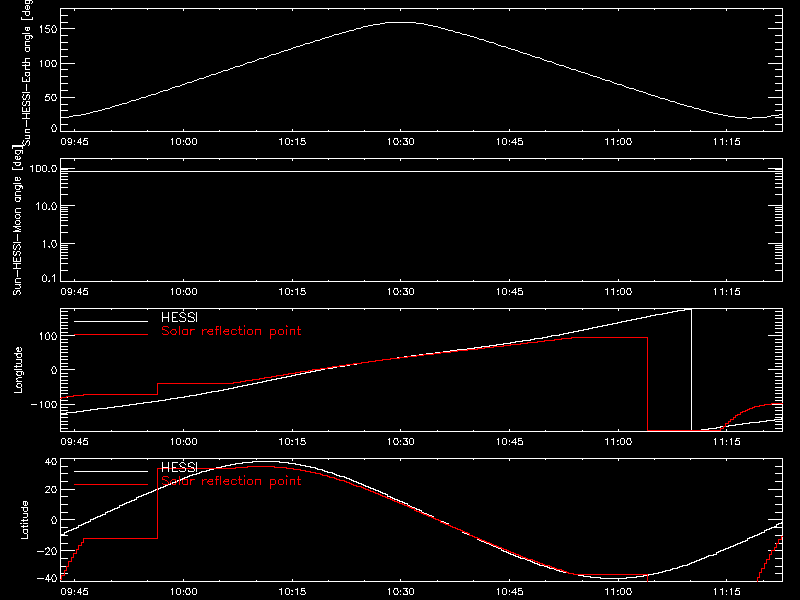Viewport: 800px width, 600px height.
Task: Select Solar reflection point legend in Latitude plot
Action: coord(231,481)
